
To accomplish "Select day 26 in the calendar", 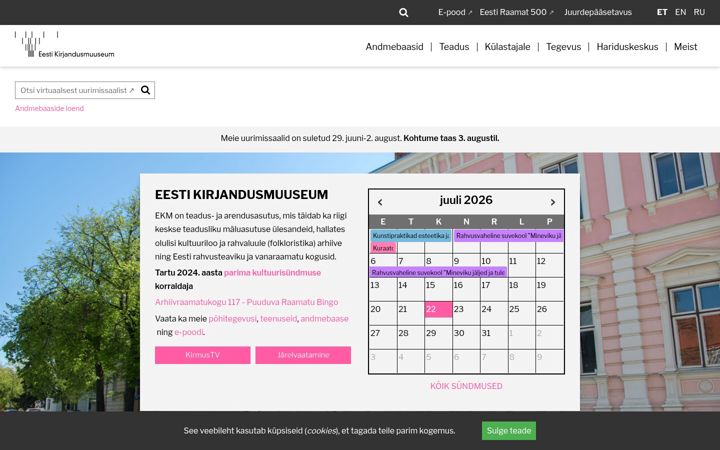I will 550,313.
